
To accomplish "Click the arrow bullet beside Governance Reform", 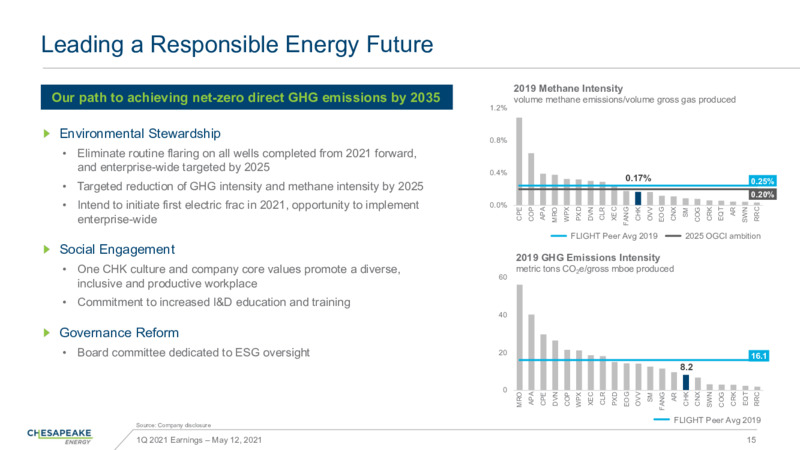I will 47,333.
